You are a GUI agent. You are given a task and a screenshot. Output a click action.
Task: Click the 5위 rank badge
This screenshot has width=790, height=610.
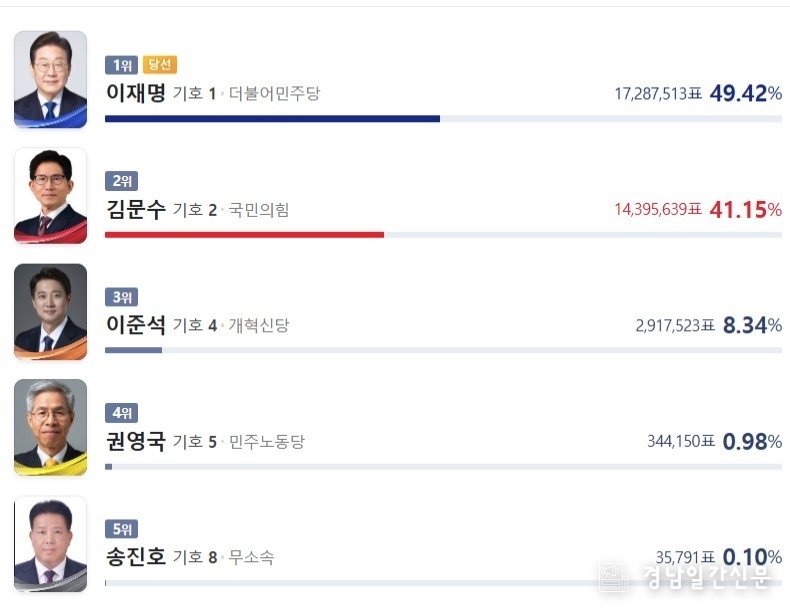(x=121, y=529)
